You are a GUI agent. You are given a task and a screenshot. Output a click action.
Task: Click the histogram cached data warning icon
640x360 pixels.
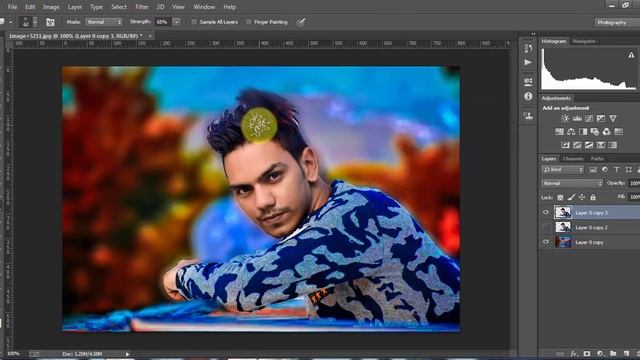631,55
